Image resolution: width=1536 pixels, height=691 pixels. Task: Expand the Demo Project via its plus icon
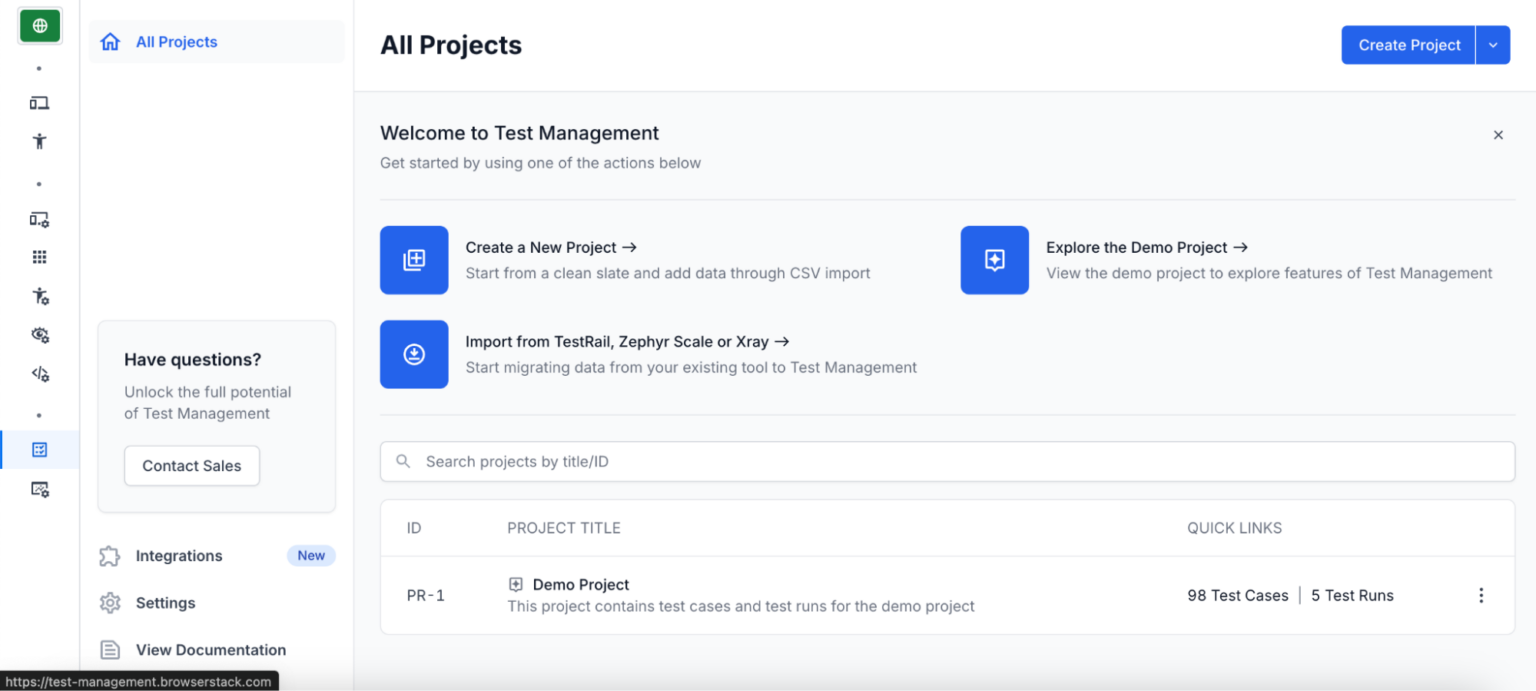pos(515,583)
